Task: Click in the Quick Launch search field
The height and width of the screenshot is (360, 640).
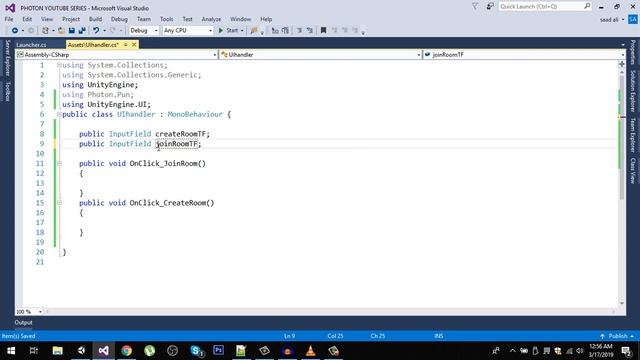Action: (544, 7)
